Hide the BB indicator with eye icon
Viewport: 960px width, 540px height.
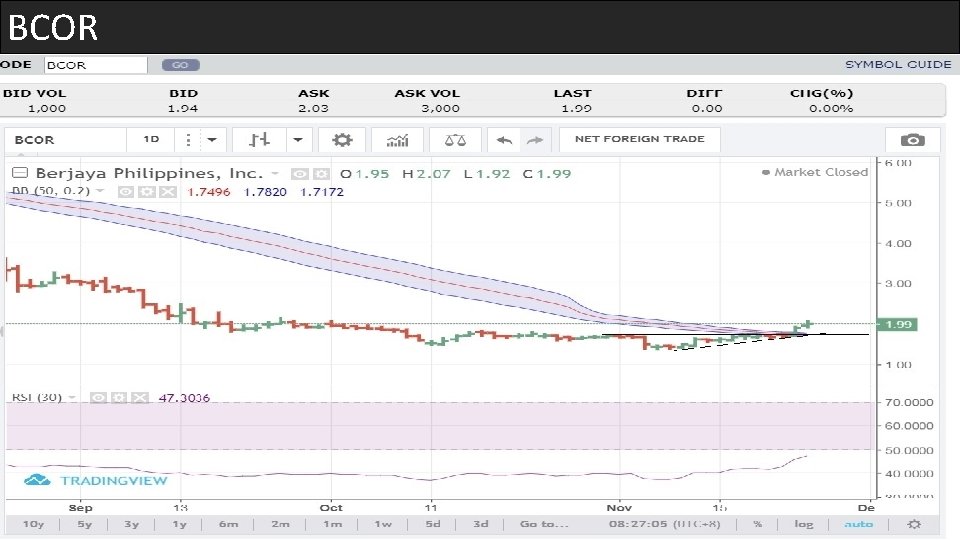click(125, 192)
